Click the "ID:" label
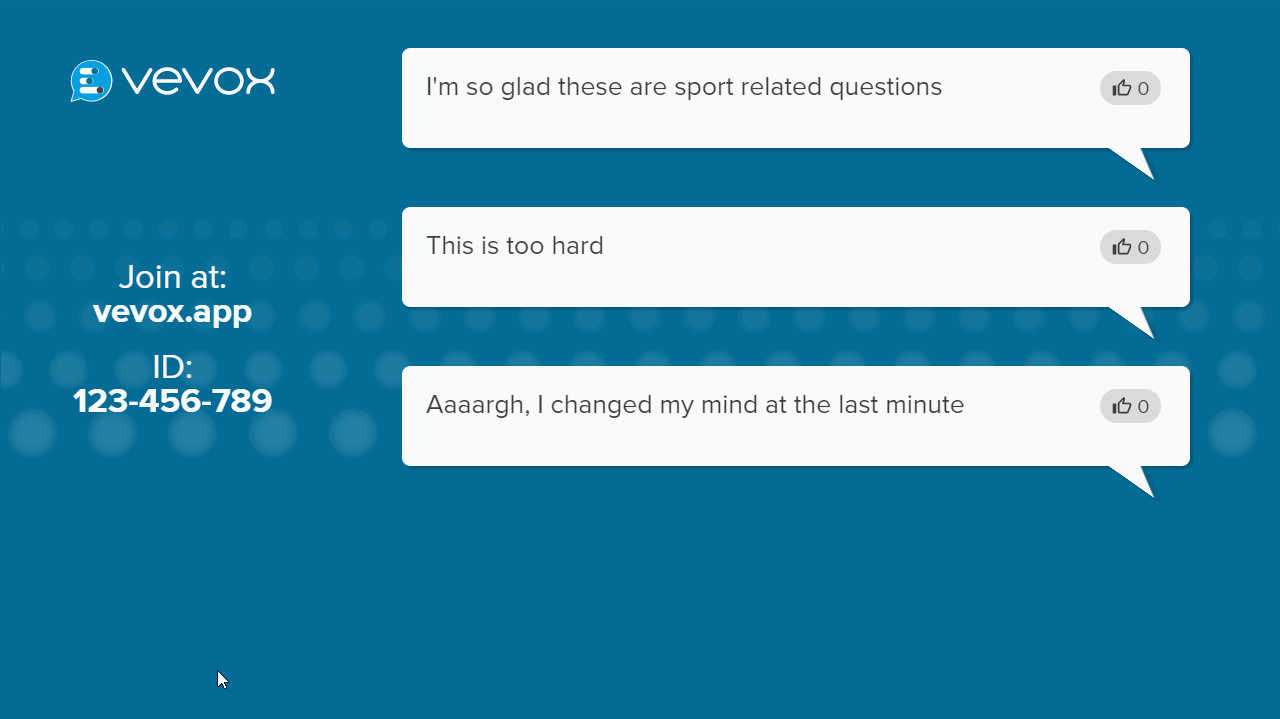The image size is (1280, 719). 172,367
